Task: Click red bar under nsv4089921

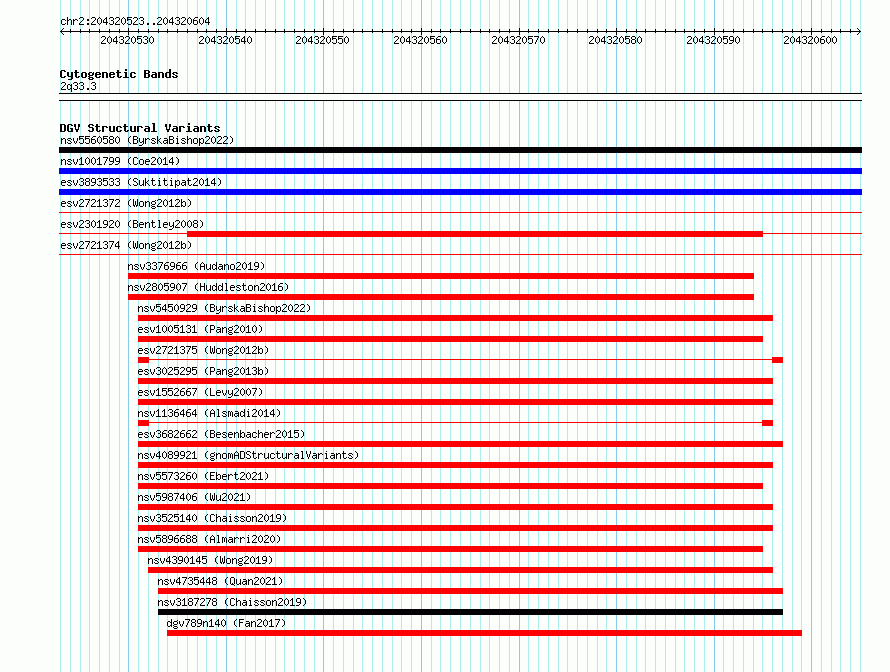Action: tap(455, 465)
